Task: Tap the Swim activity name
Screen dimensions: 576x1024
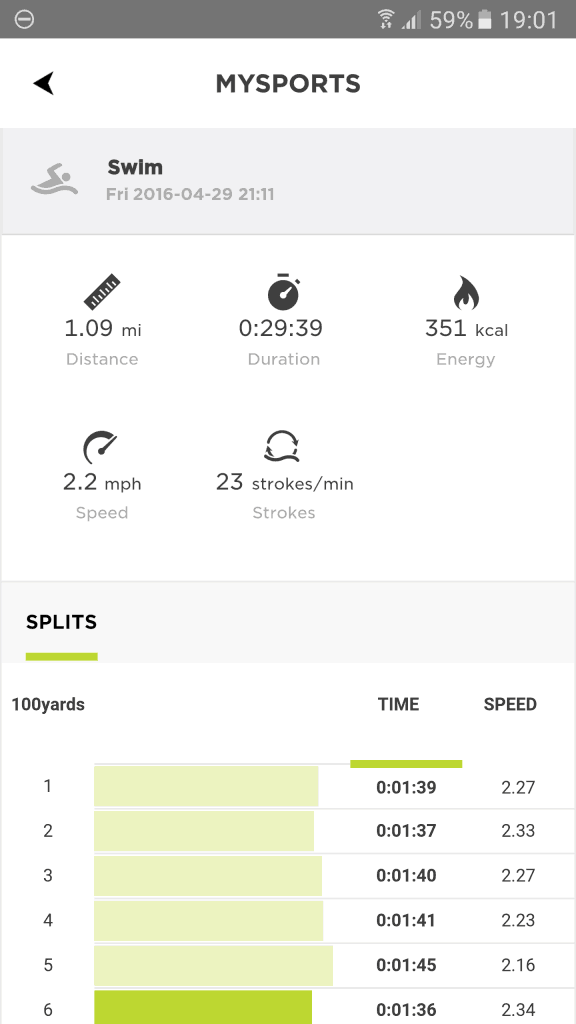Action: pos(135,167)
